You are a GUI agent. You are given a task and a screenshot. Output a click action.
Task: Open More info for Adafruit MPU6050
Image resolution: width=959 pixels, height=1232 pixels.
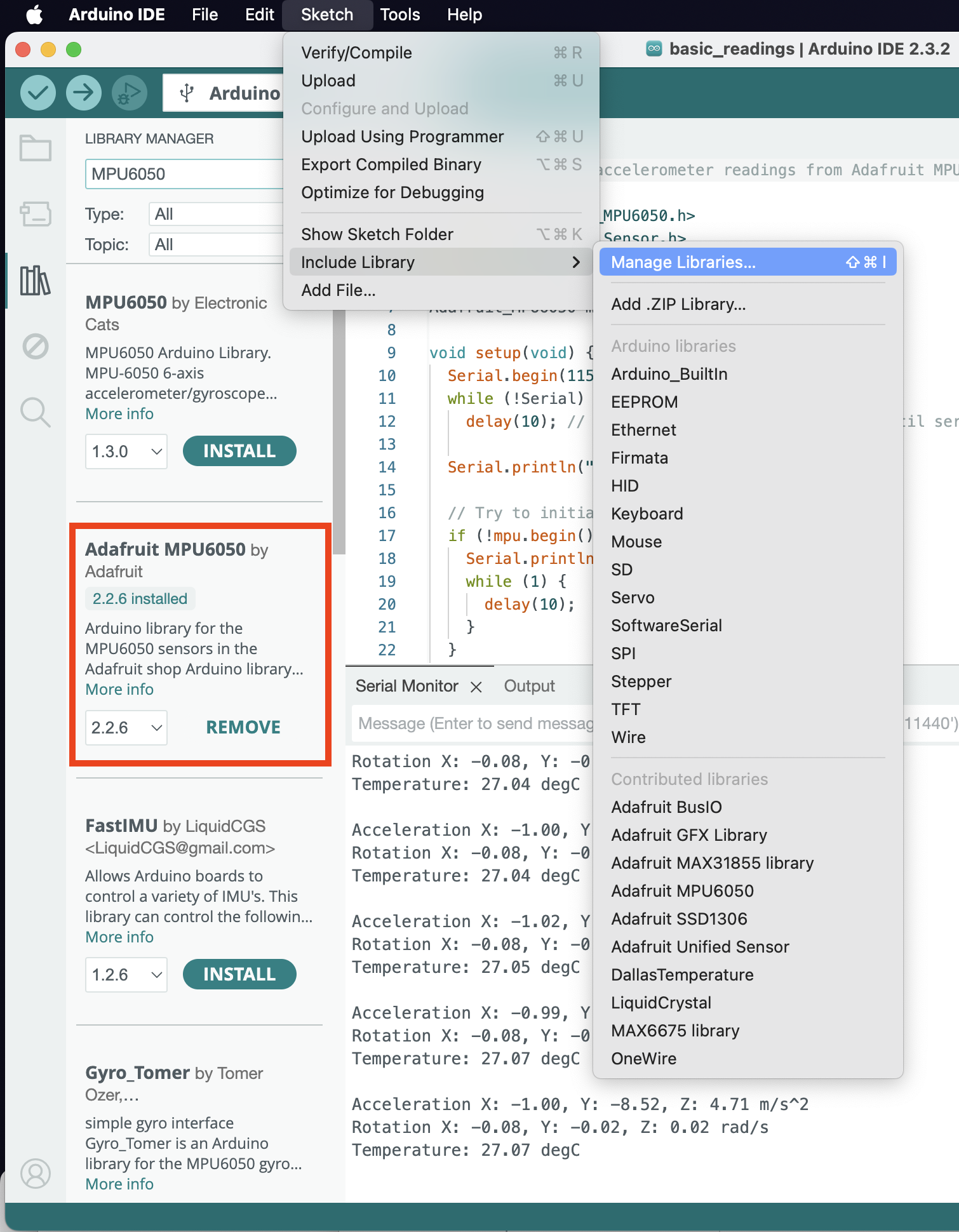pos(119,690)
